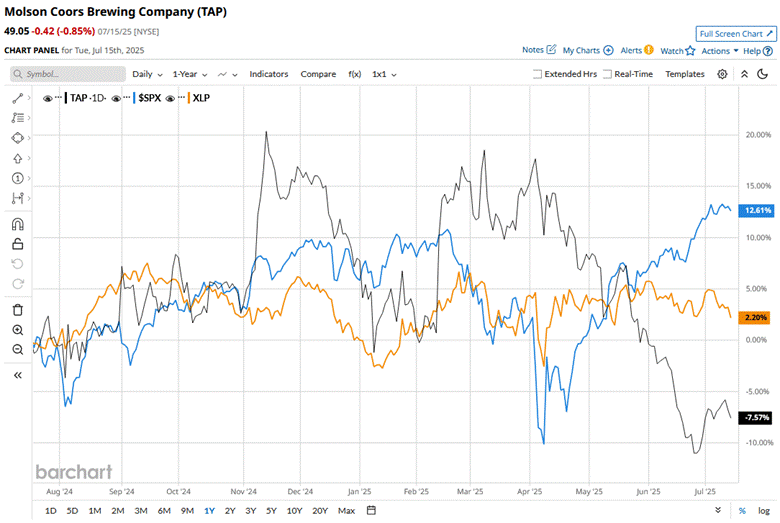
Task: Open the Indicators menu
Action: tap(269, 74)
